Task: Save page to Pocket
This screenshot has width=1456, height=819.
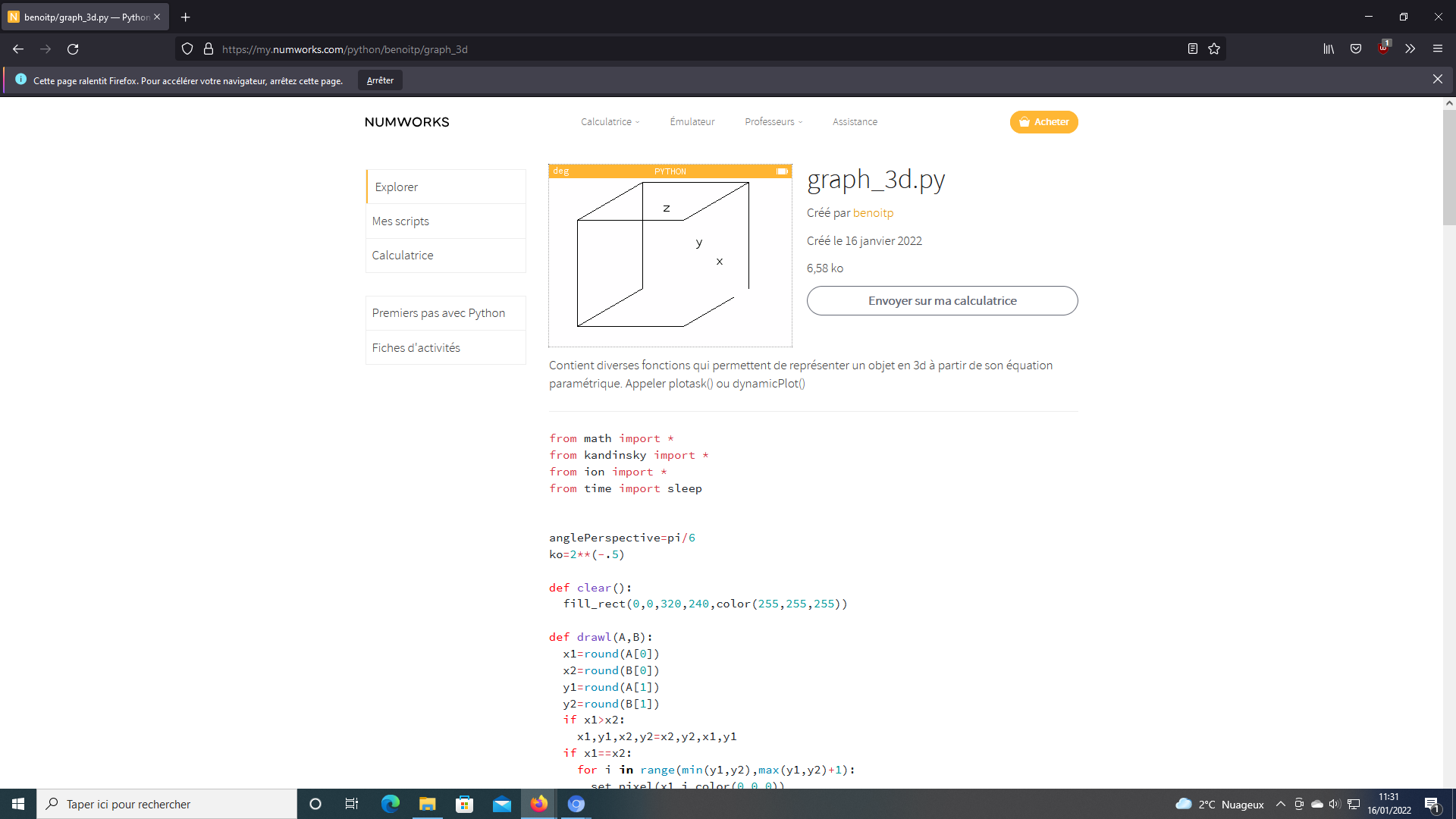Action: (1356, 49)
